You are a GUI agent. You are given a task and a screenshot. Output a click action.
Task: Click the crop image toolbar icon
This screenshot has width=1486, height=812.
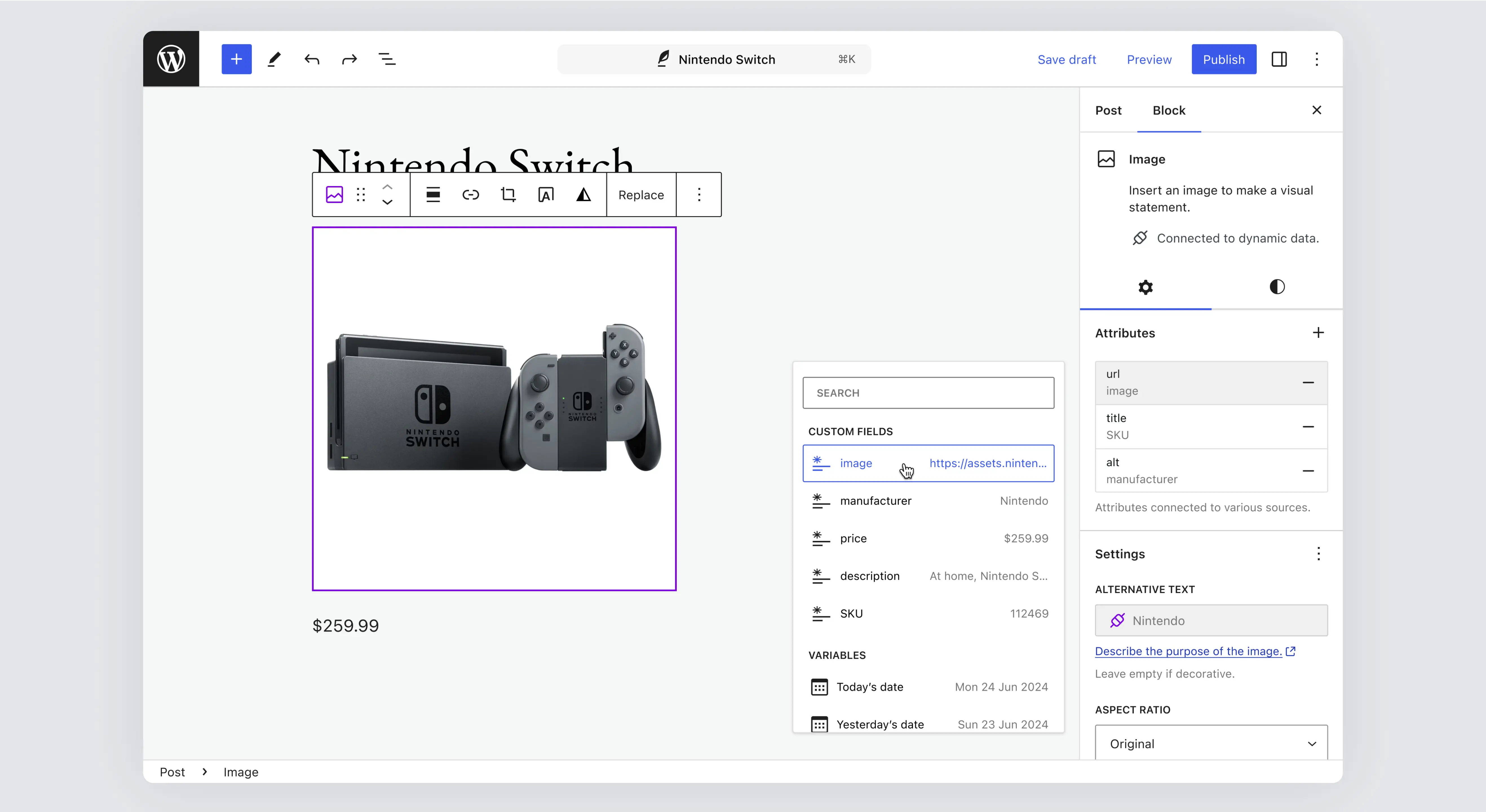point(508,195)
